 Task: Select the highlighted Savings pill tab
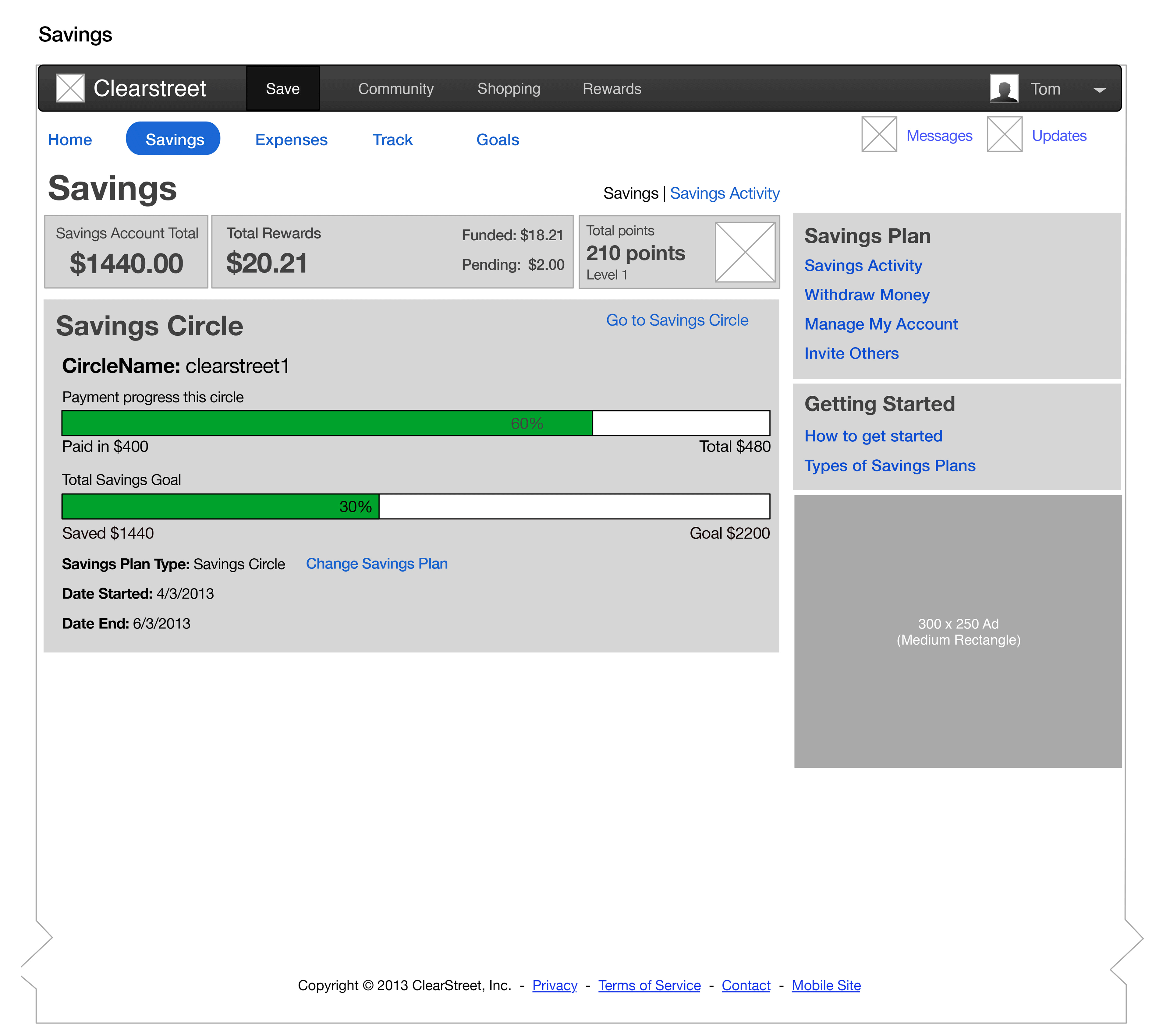(x=173, y=138)
